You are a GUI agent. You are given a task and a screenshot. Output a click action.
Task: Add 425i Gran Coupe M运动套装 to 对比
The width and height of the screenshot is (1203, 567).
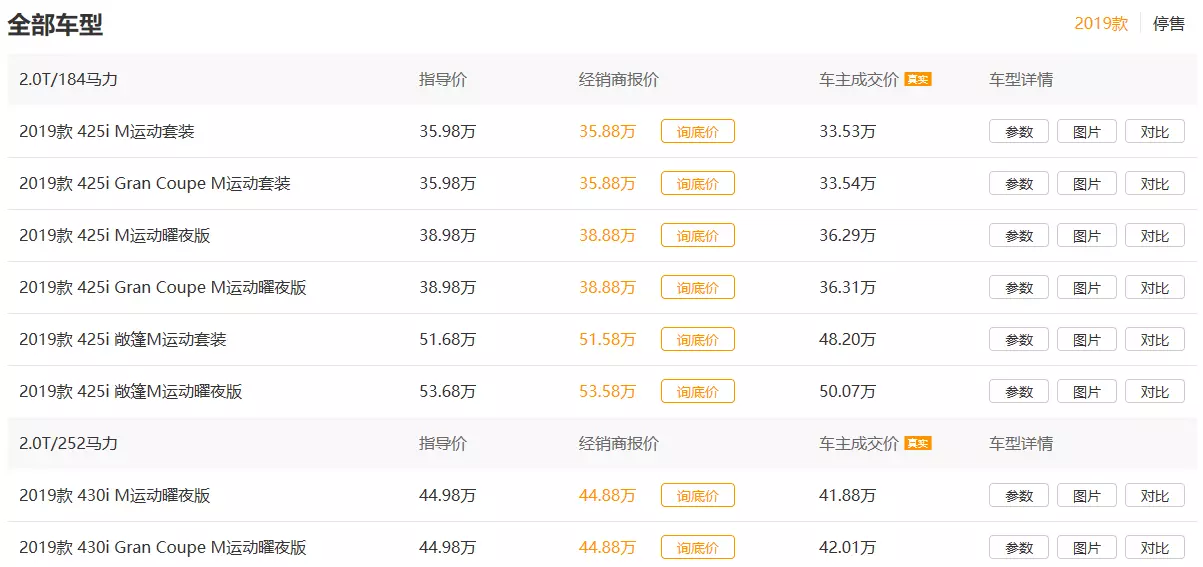tap(1155, 184)
